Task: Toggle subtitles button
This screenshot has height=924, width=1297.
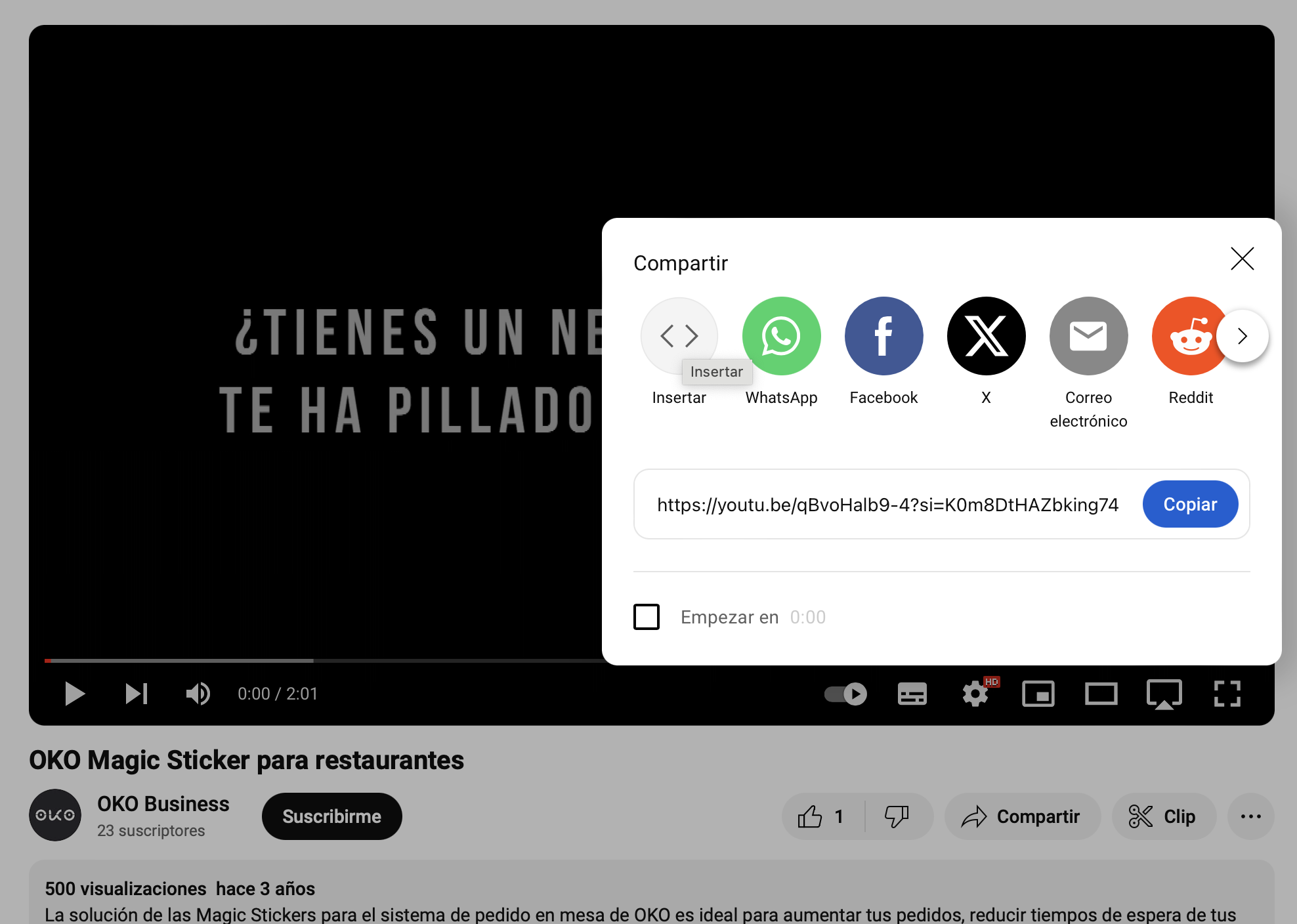Action: click(912, 694)
